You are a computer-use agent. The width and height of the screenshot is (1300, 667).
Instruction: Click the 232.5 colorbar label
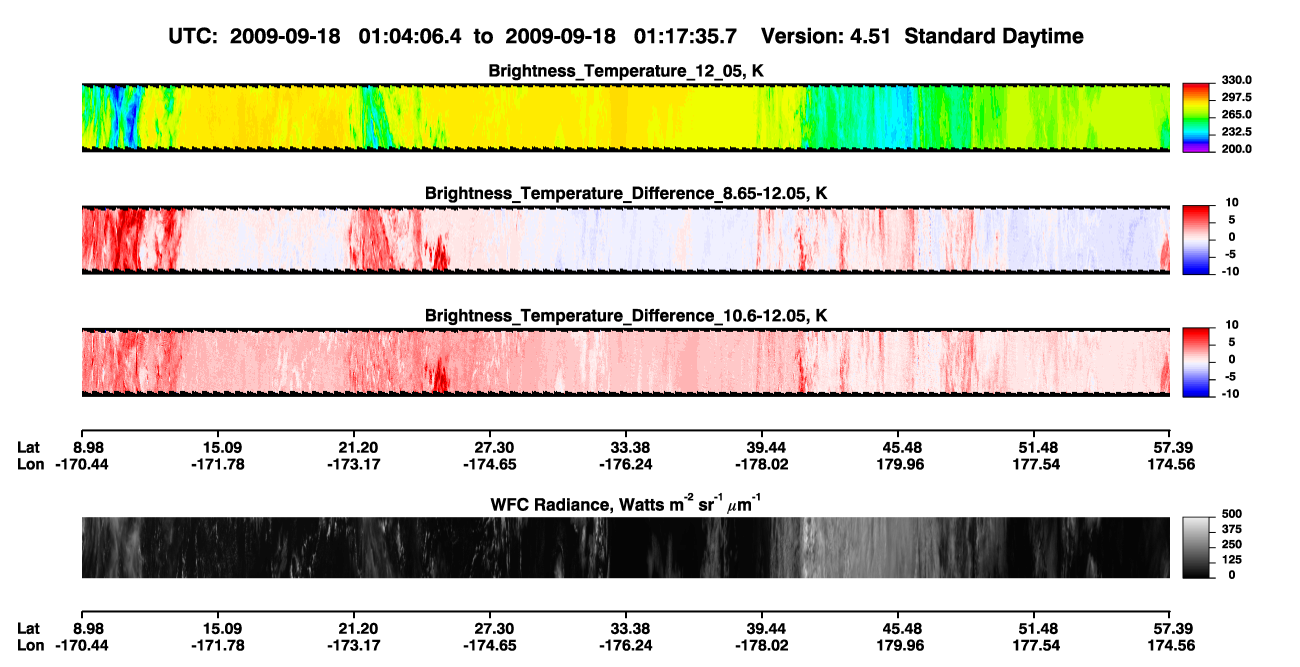tap(1238, 132)
